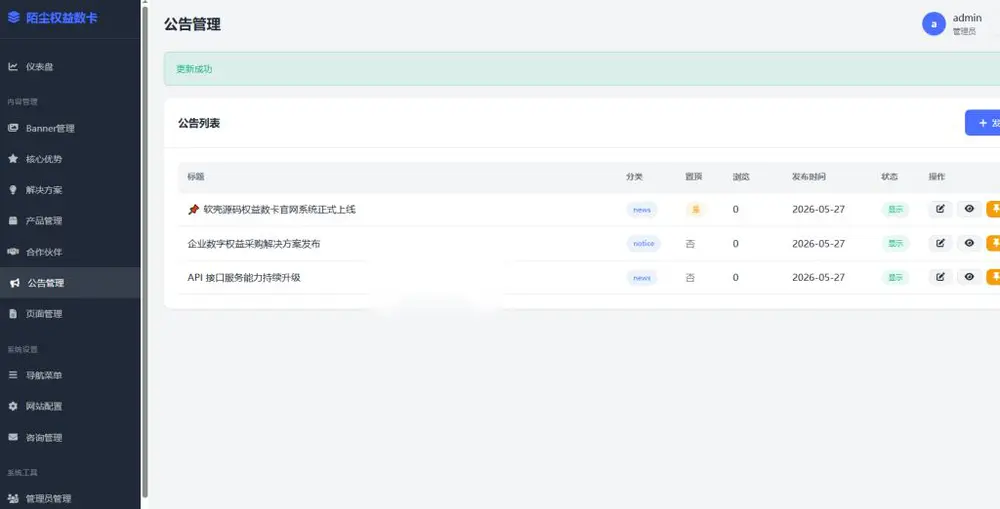Click orange pin button for API 接口服务能力持续升级
The image size is (1000, 509).
pyautogui.click(x=994, y=277)
